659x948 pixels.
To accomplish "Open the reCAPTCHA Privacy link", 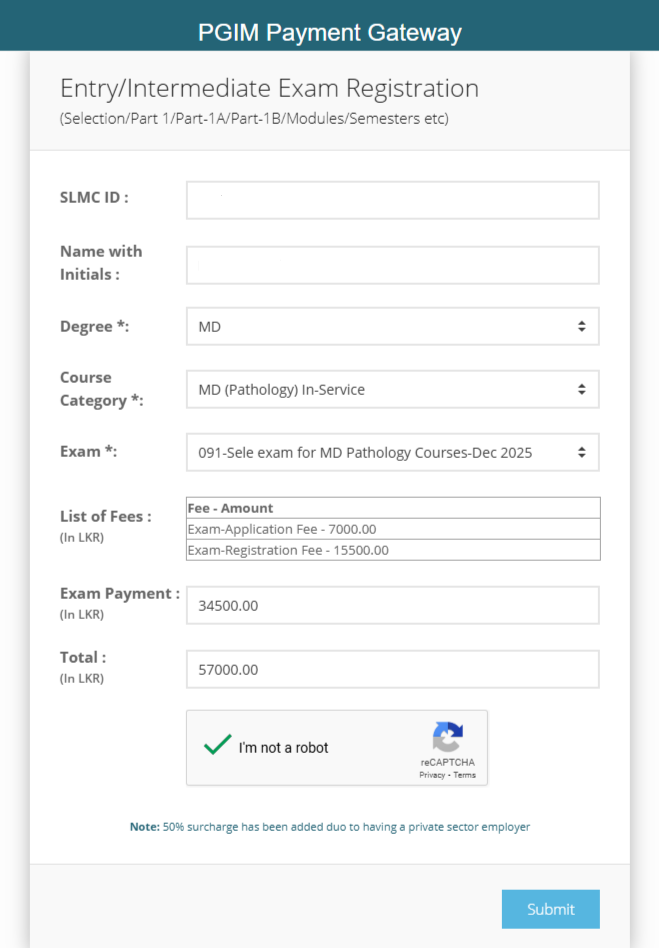I will [432, 775].
